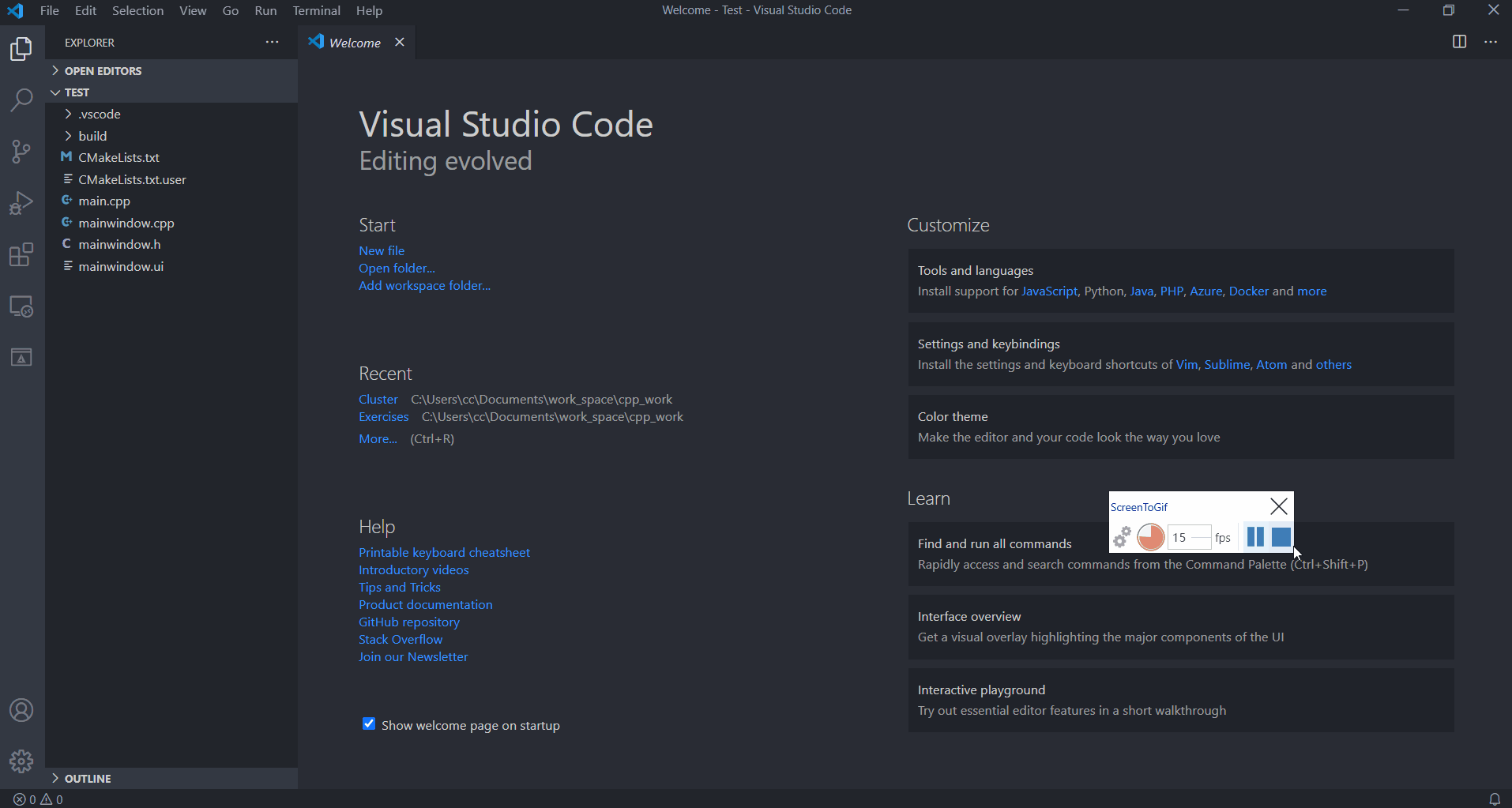Click the Open folder... link
Viewport: 1512px width, 808px height.
tap(397, 269)
